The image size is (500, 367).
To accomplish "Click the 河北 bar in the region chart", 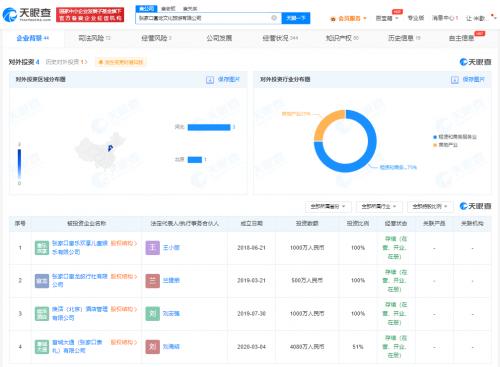I will pos(209,127).
